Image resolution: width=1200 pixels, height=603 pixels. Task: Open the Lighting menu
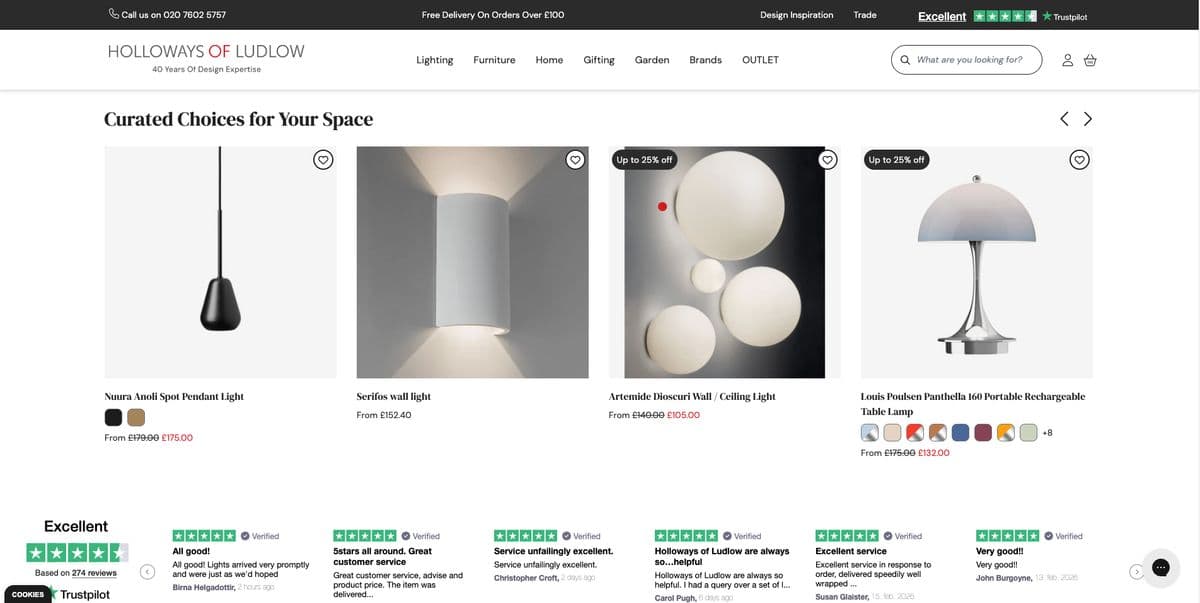[434, 60]
